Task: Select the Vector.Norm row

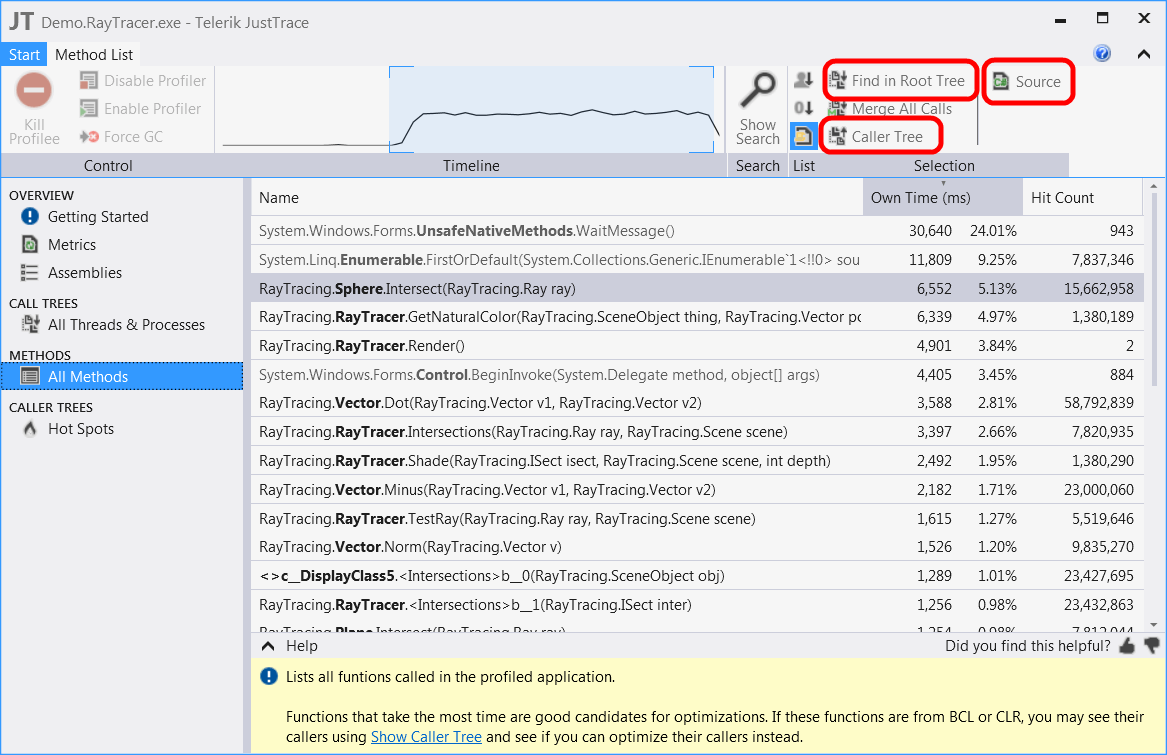Action: [x=697, y=547]
